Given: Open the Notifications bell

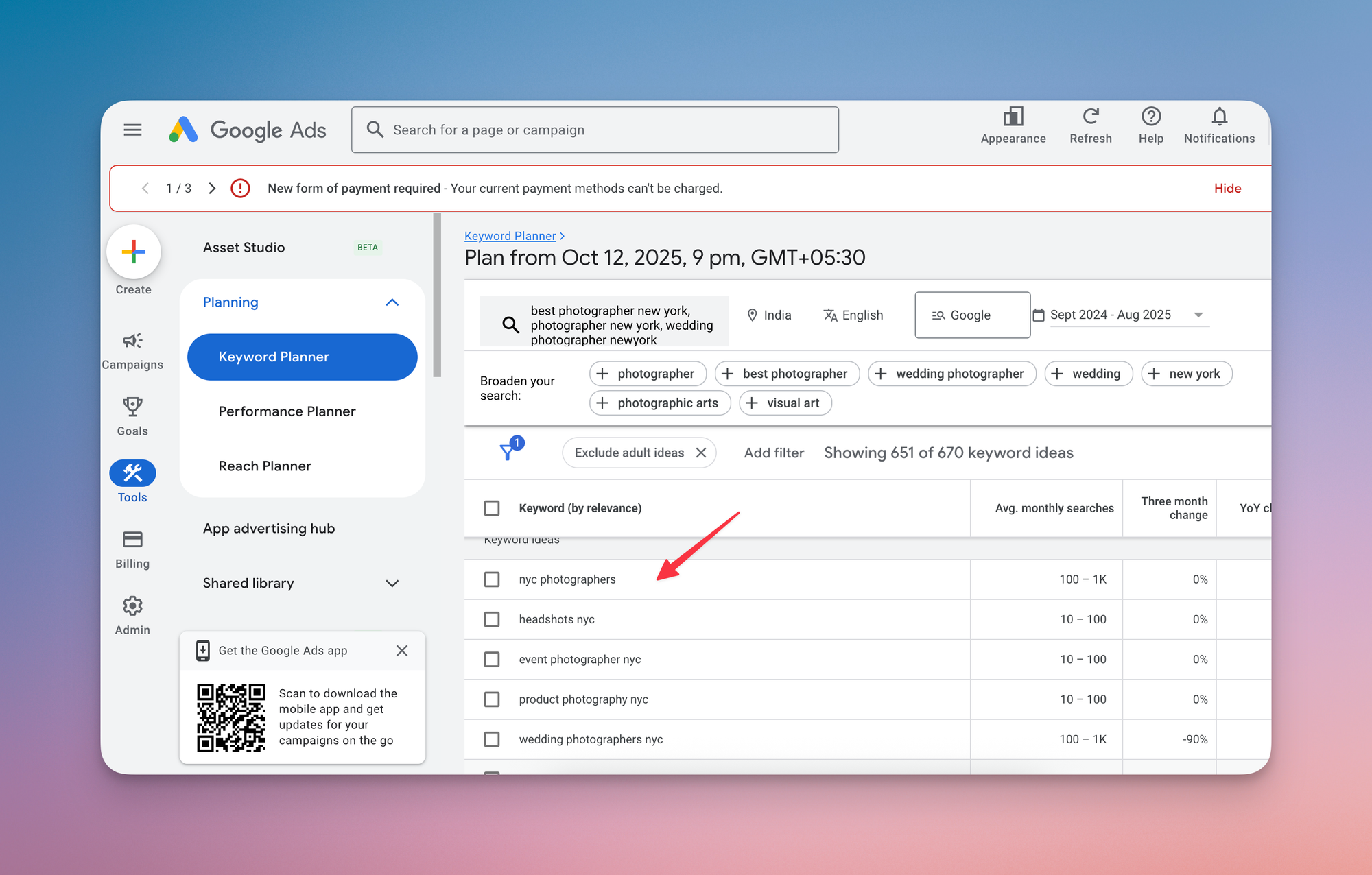Looking at the screenshot, I should pos(1219,117).
